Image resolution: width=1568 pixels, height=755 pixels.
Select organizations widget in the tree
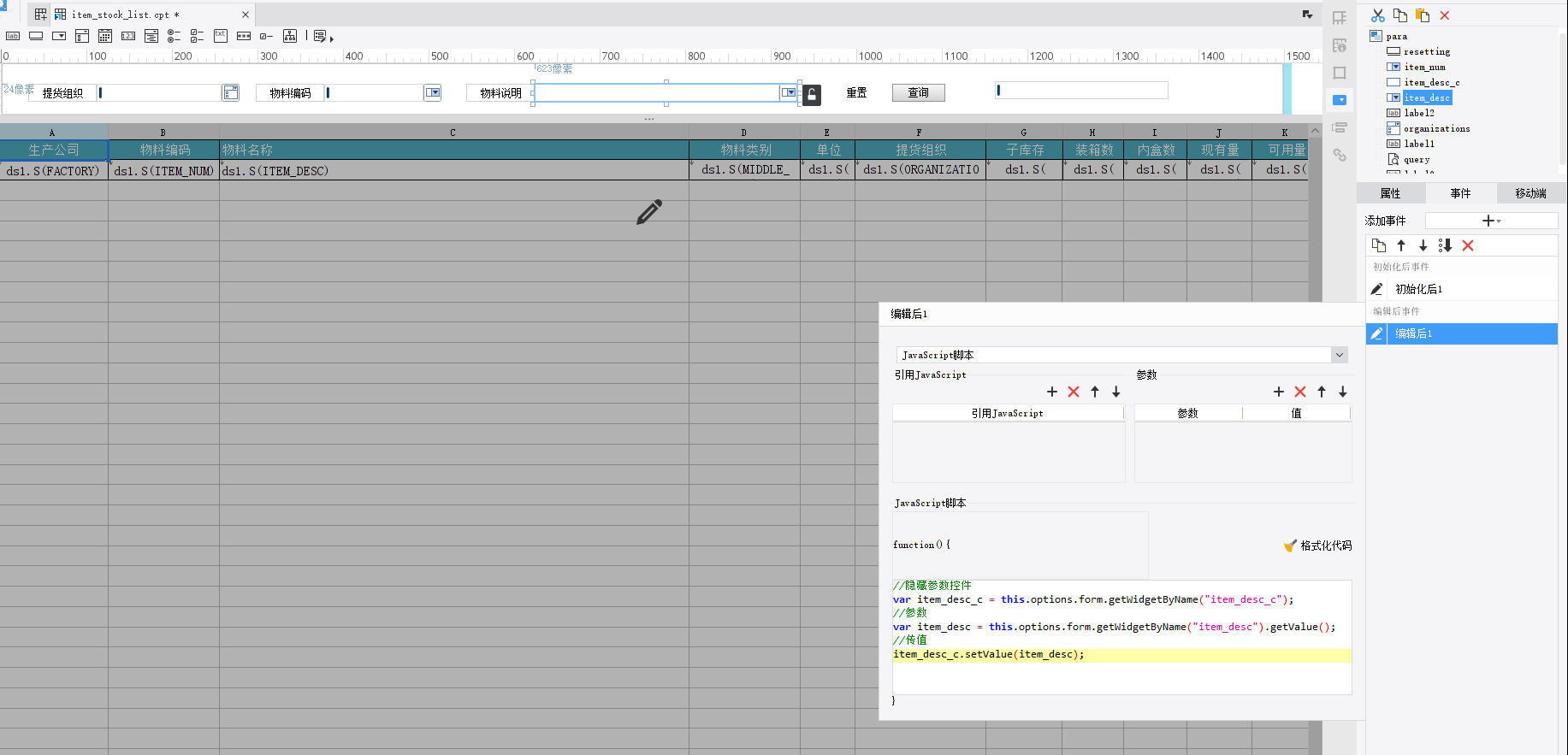[1436, 128]
